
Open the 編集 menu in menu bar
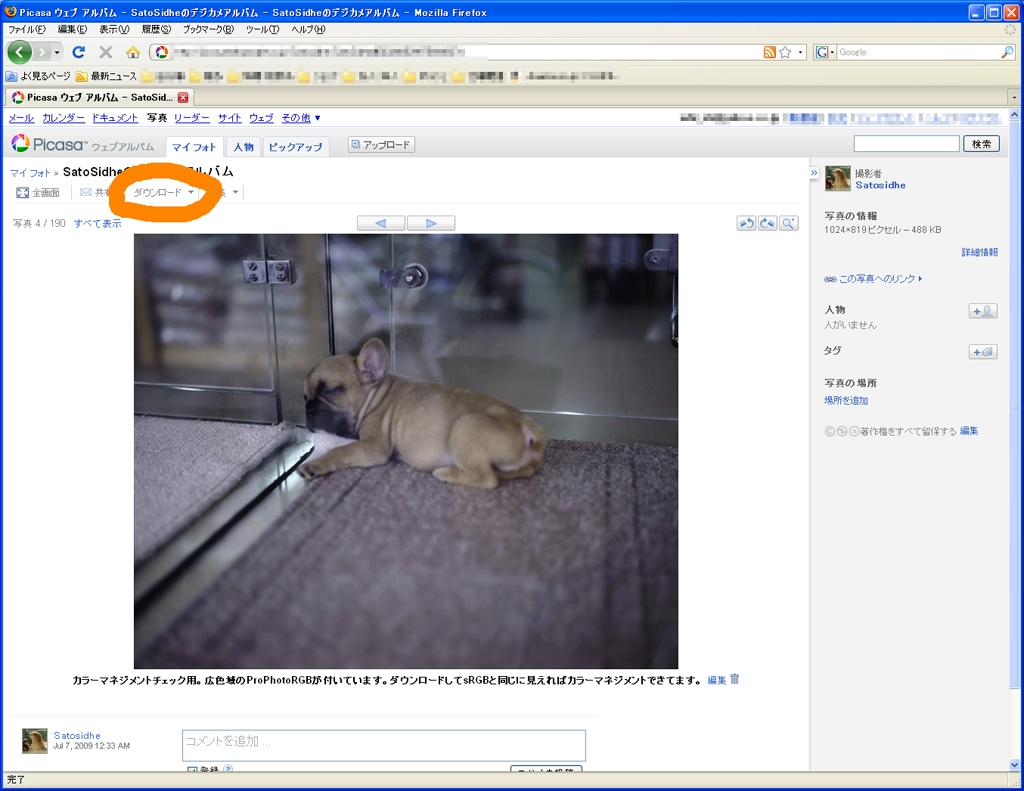pos(72,29)
